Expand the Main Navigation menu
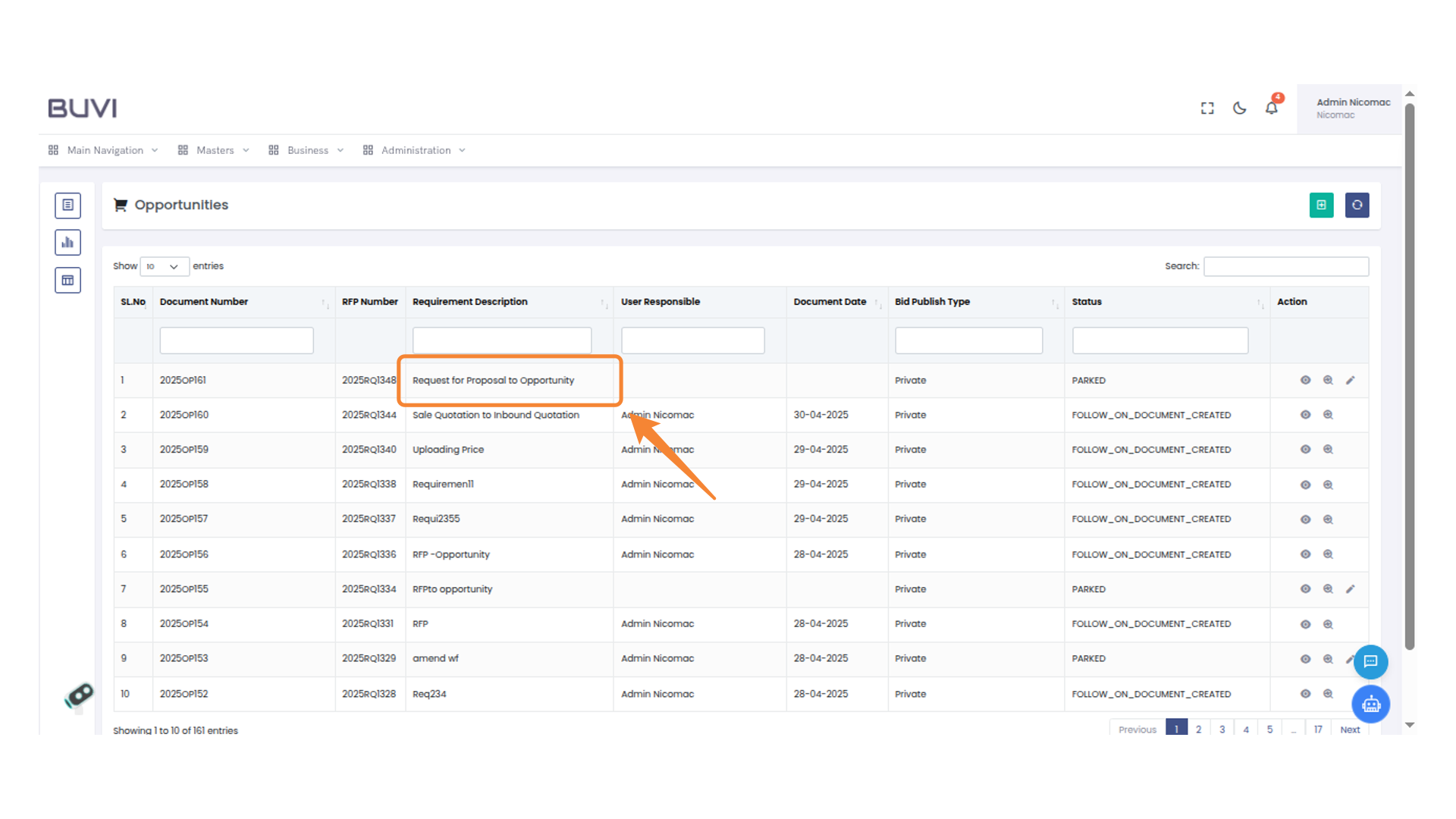1456x819 pixels. coord(104,150)
